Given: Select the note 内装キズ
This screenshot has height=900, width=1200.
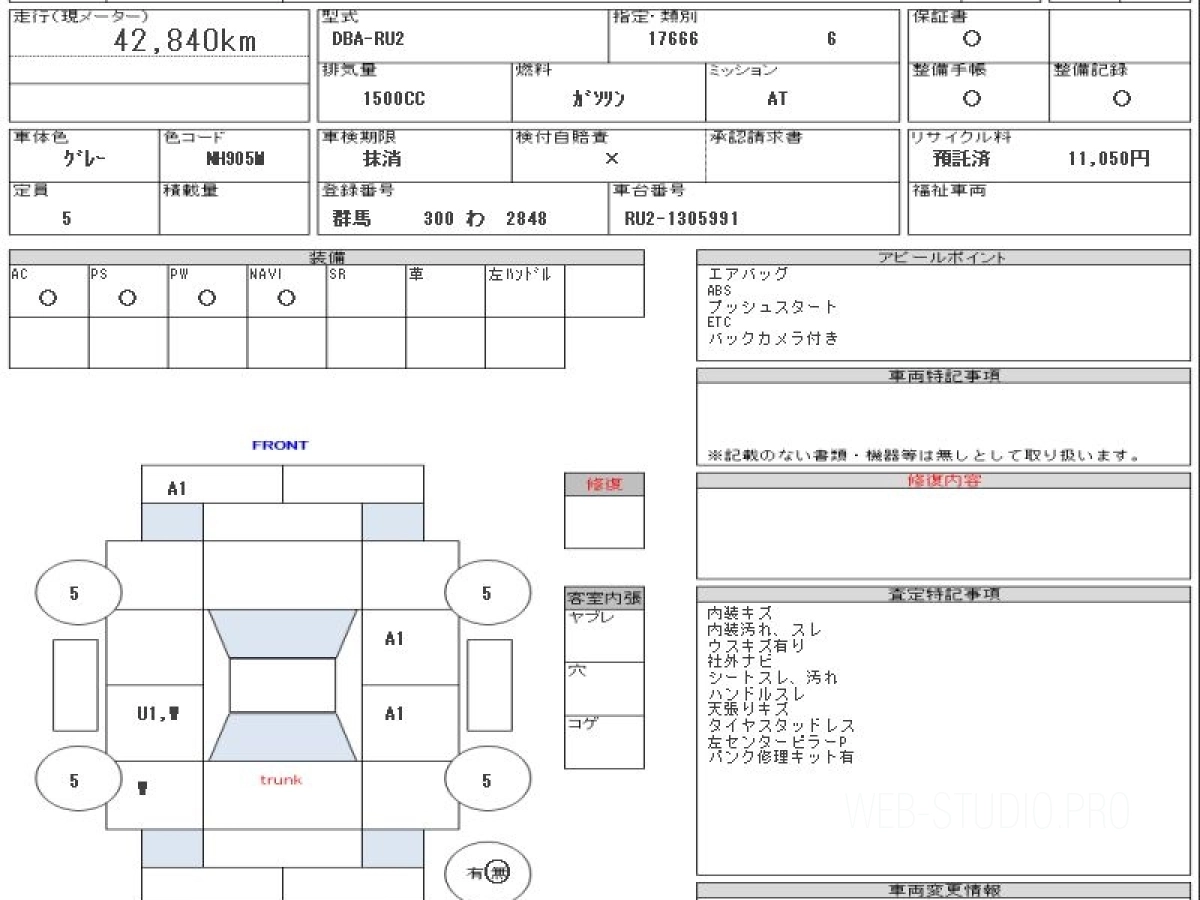Looking at the screenshot, I should (x=740, y=612).
